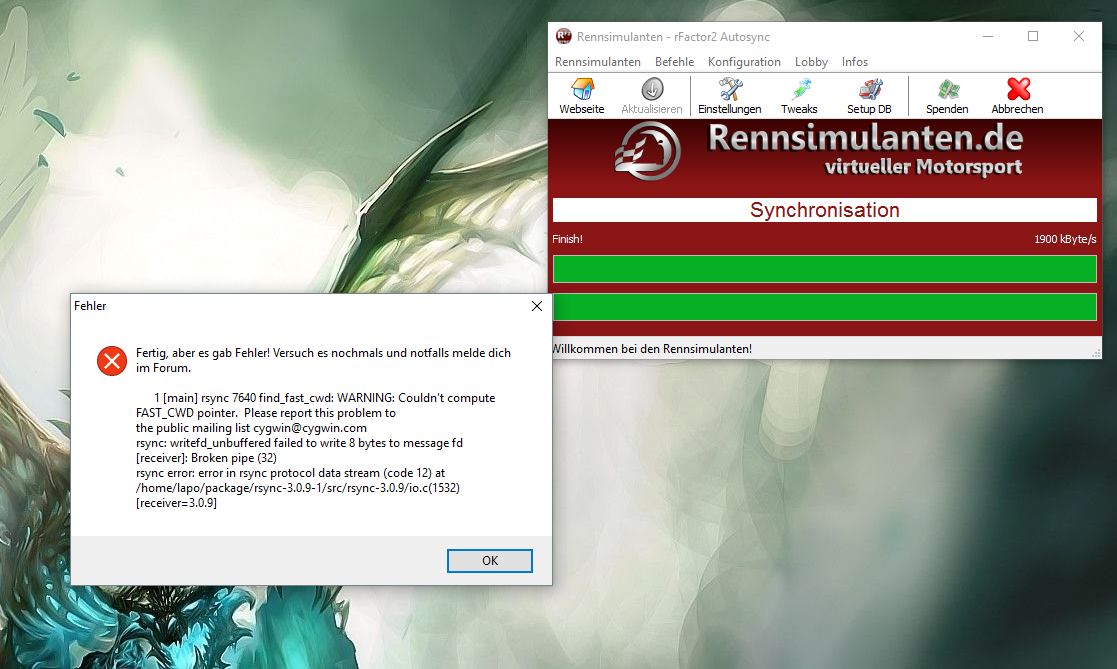Launch the Tweaks toolbar icon

point(799,90)
